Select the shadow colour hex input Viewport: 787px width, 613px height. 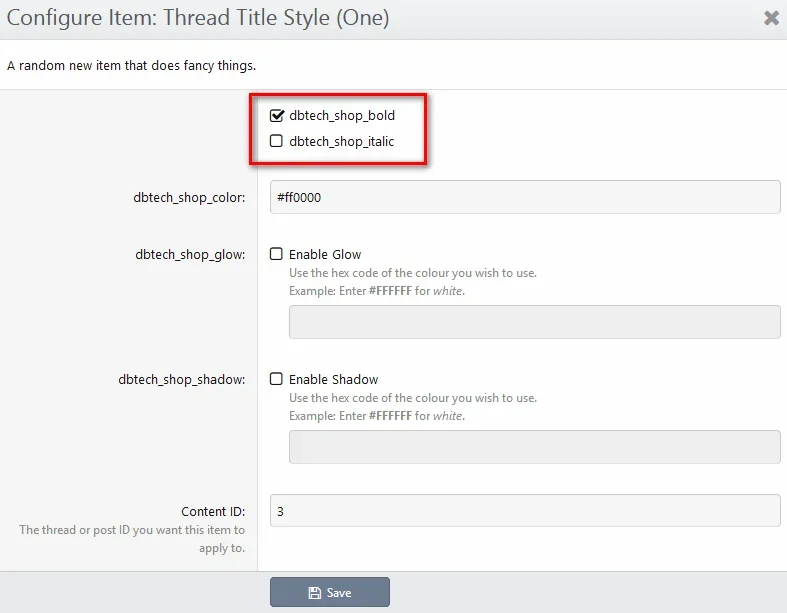coord(535,447)
